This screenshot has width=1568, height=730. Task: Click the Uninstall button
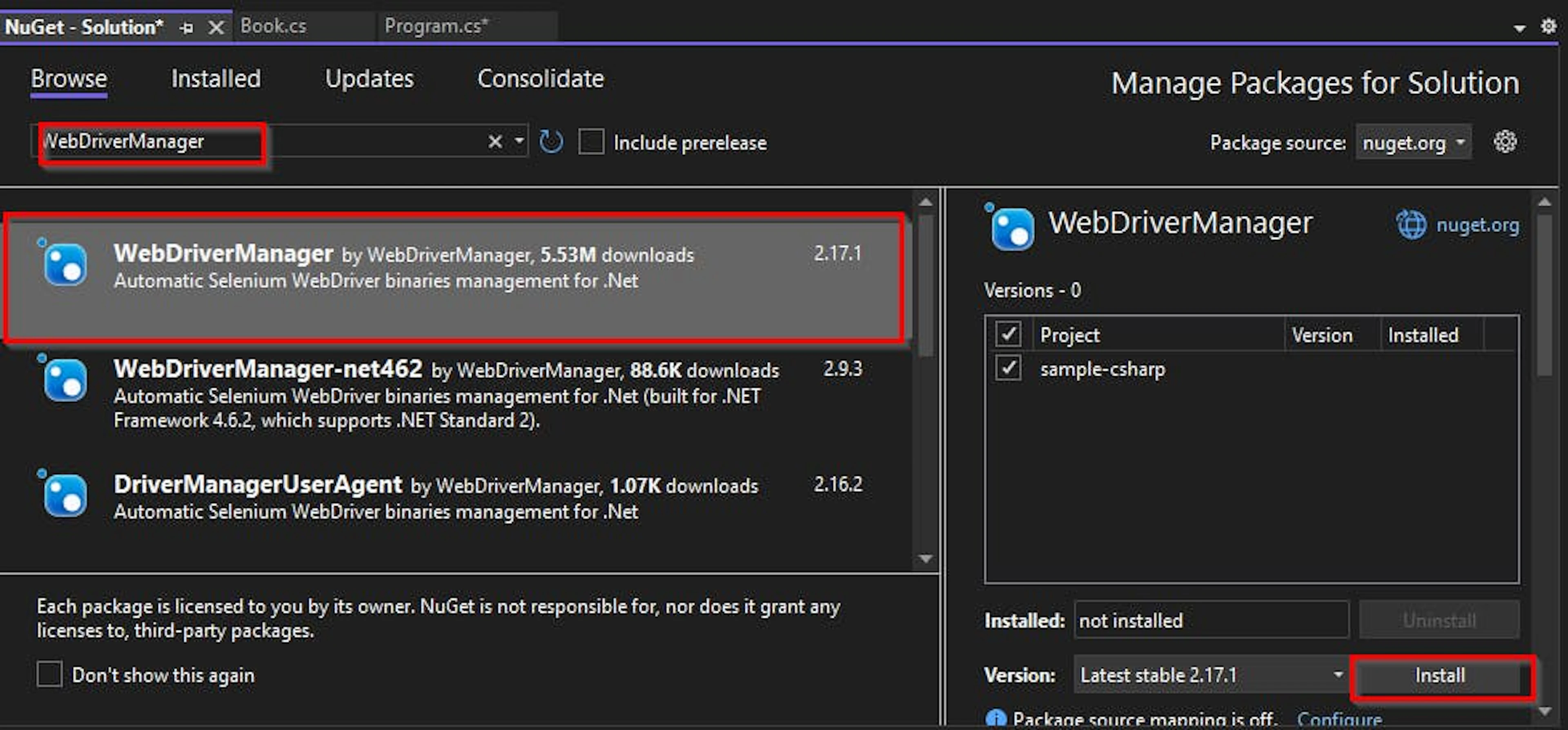[x=1439, y=620]
